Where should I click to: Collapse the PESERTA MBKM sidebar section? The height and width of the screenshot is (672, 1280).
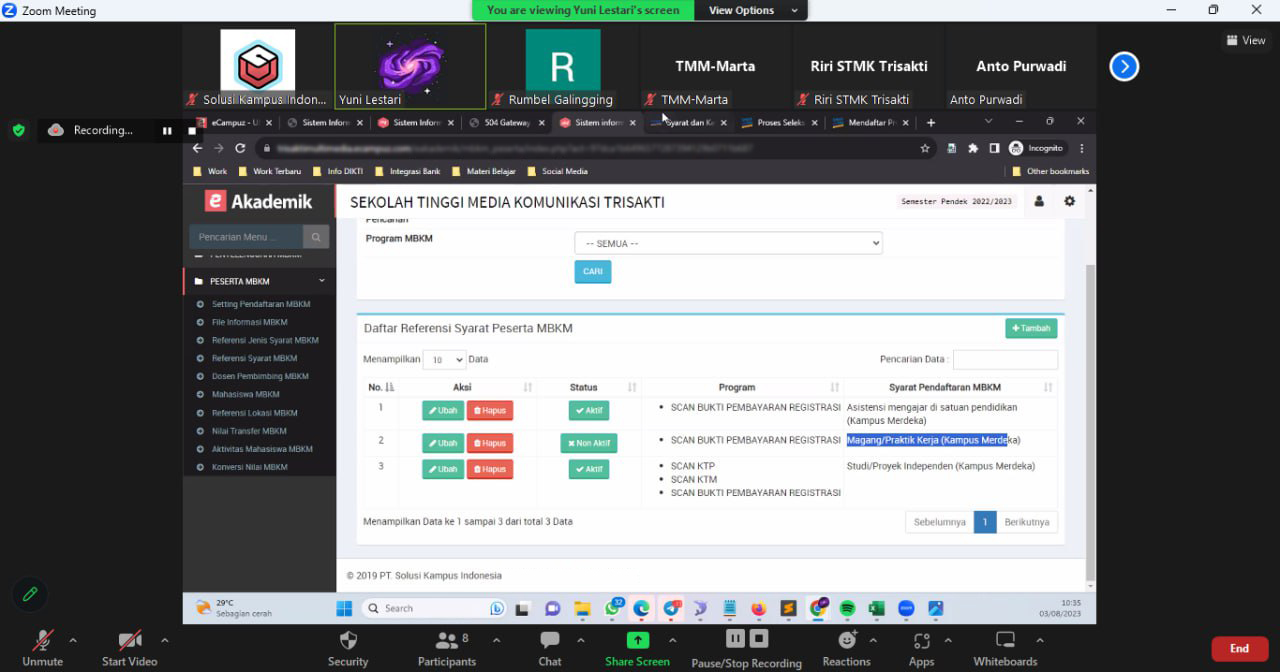click(x=260, y=281)
